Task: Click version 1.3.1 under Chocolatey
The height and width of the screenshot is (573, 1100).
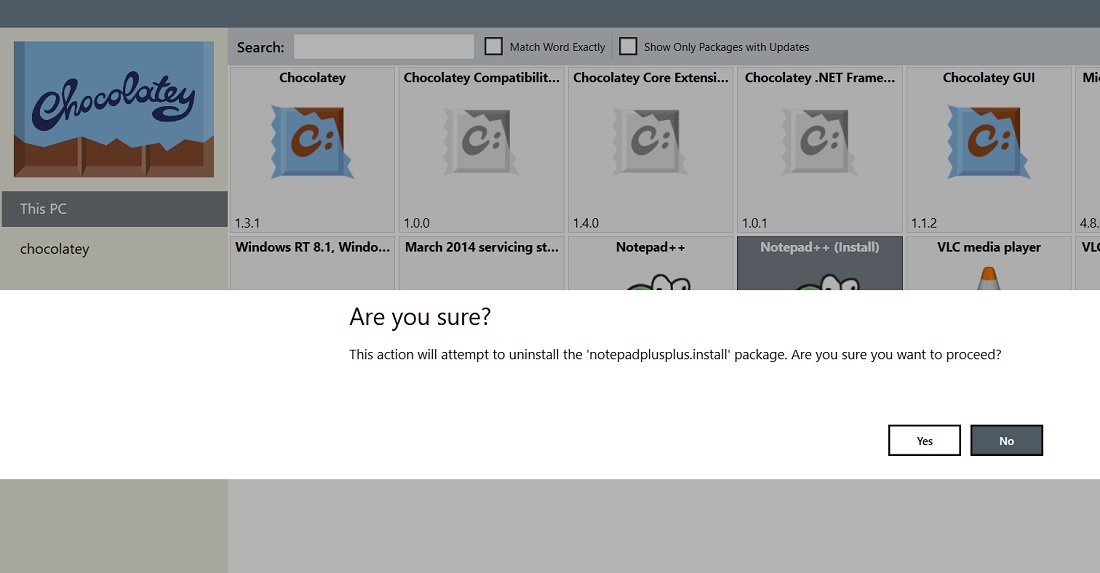Action: tap(247, 223)
